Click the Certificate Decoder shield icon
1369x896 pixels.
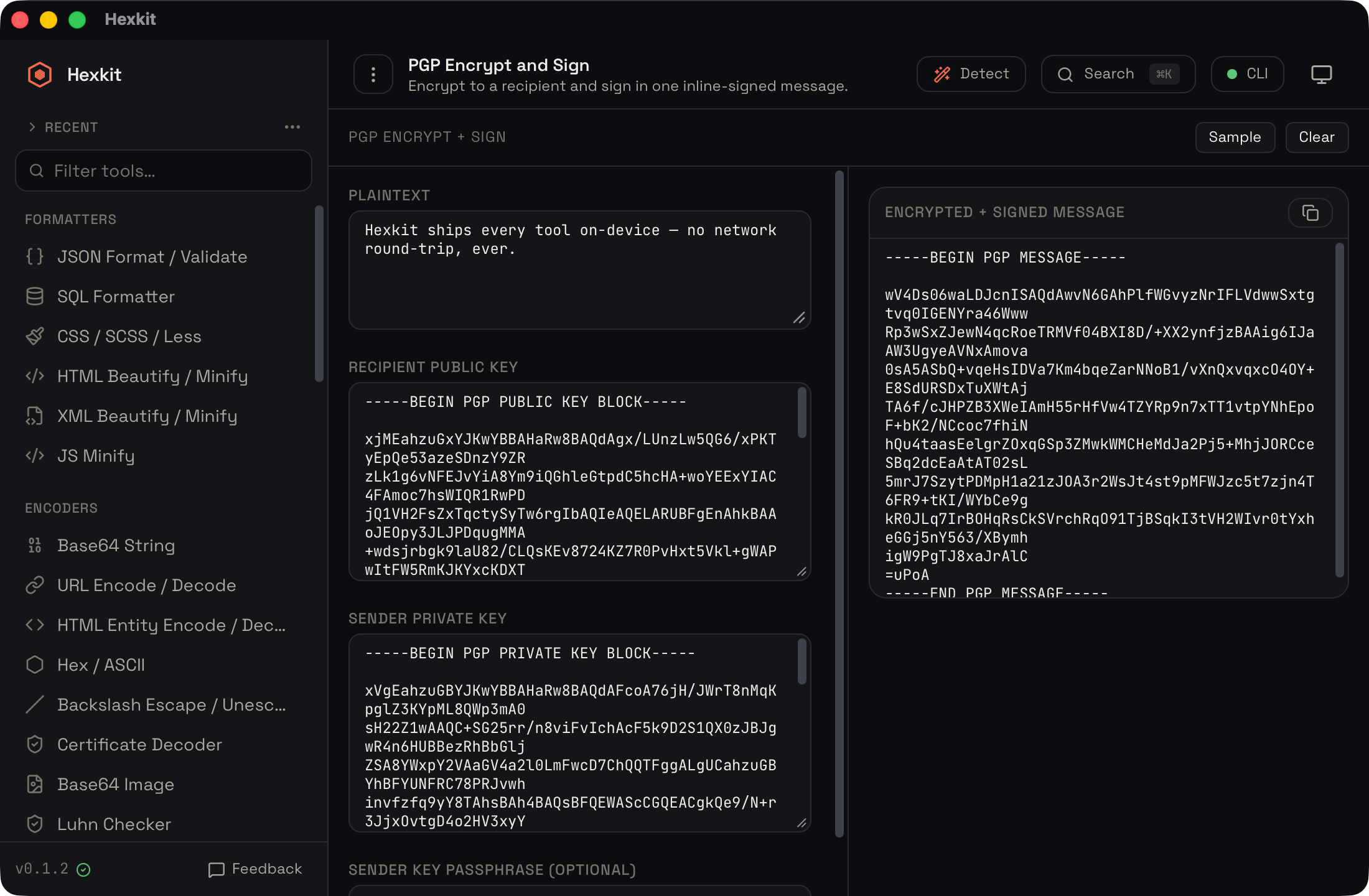(35, 745)
